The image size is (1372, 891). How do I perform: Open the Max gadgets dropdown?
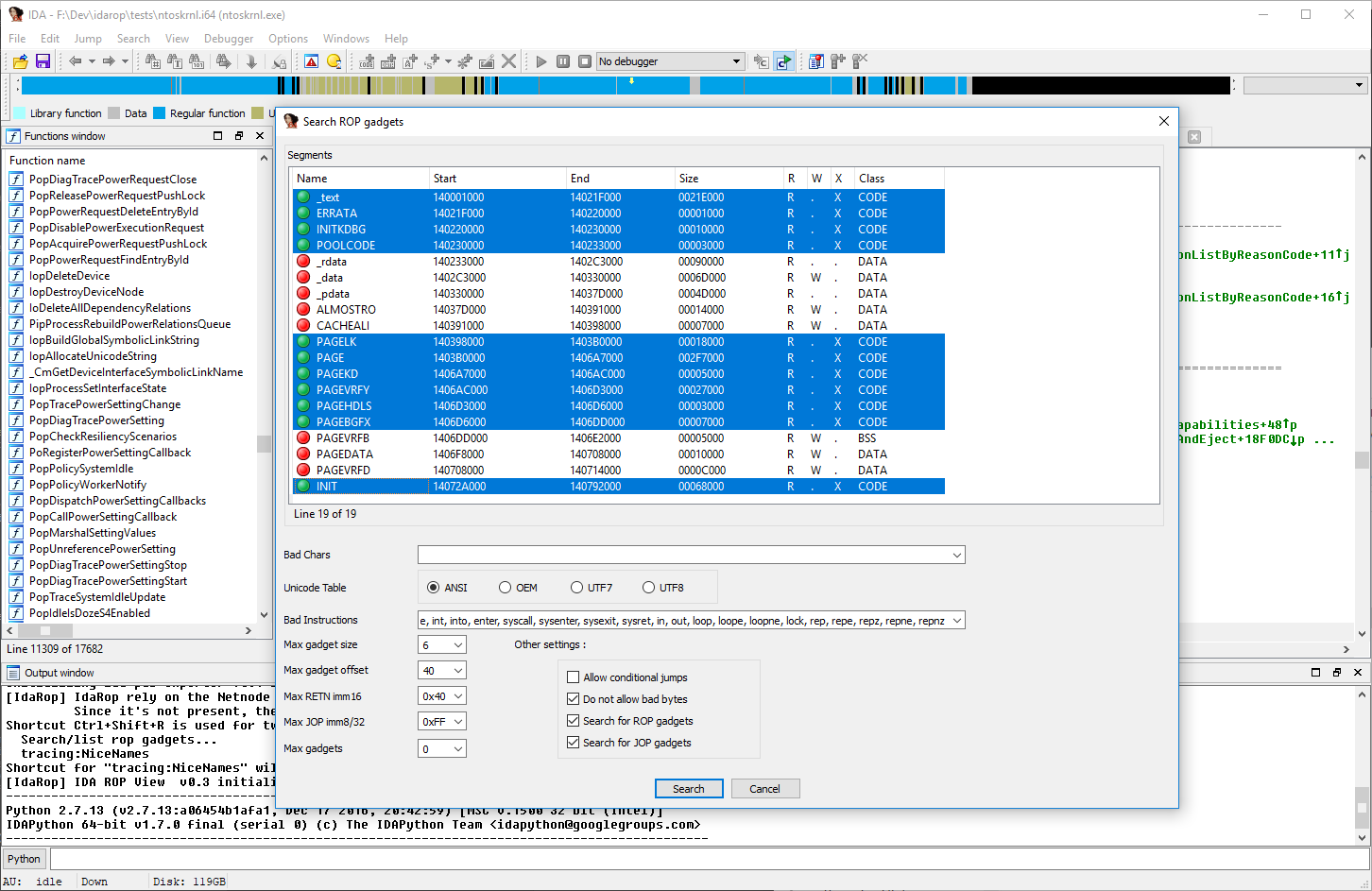coord(458,749)
